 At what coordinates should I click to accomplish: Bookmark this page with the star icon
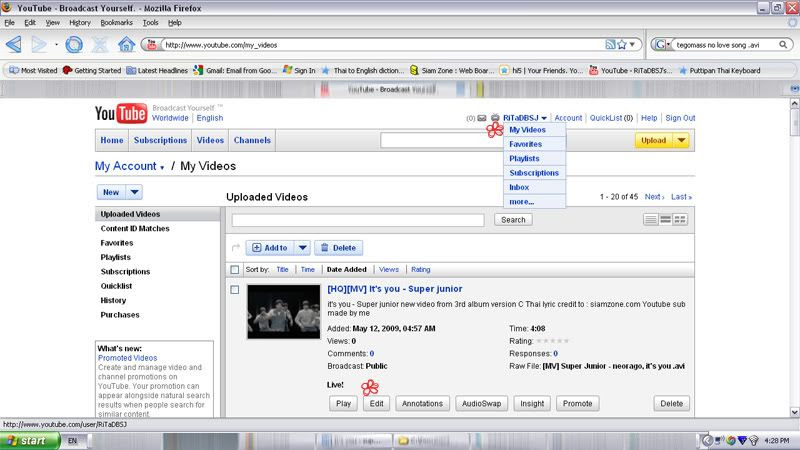coord(621,45)
